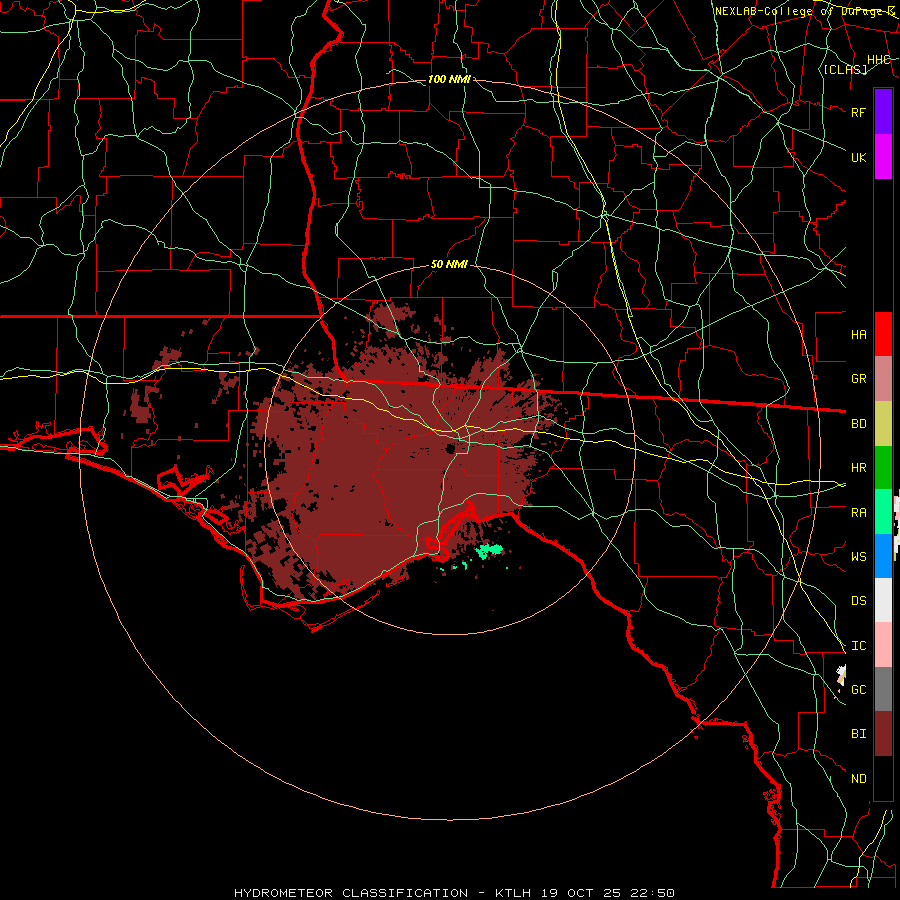The height and width of the screenshot is (900, 900).
Task: Click the UK legend label
Action: coord(858,157)
